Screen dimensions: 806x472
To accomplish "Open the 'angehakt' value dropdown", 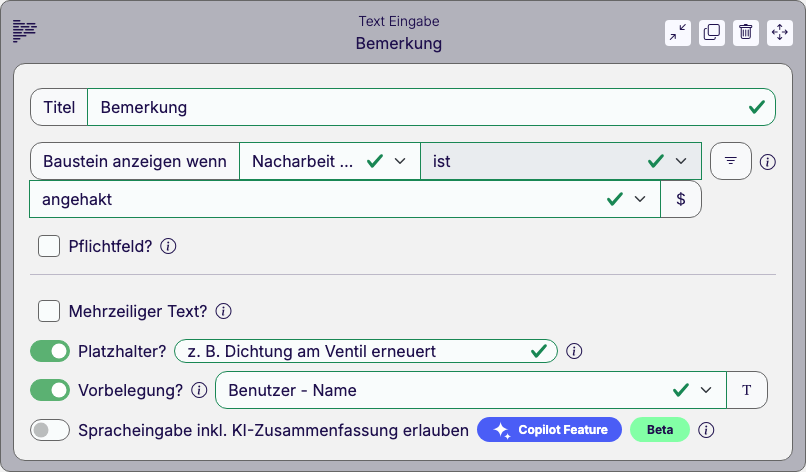I will (x=345, y=199).
